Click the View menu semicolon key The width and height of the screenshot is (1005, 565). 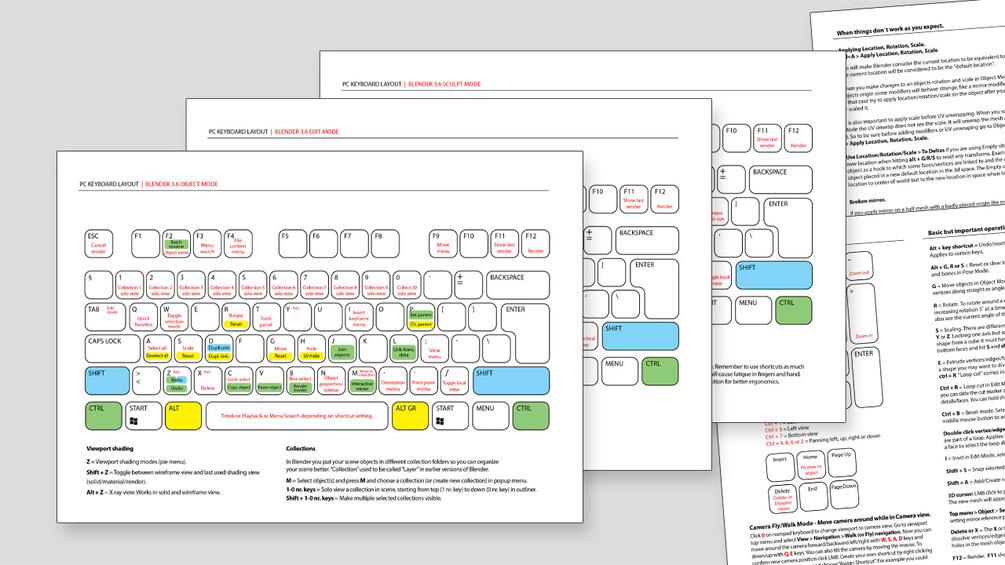pyautogui.click(x=434, y=348)
